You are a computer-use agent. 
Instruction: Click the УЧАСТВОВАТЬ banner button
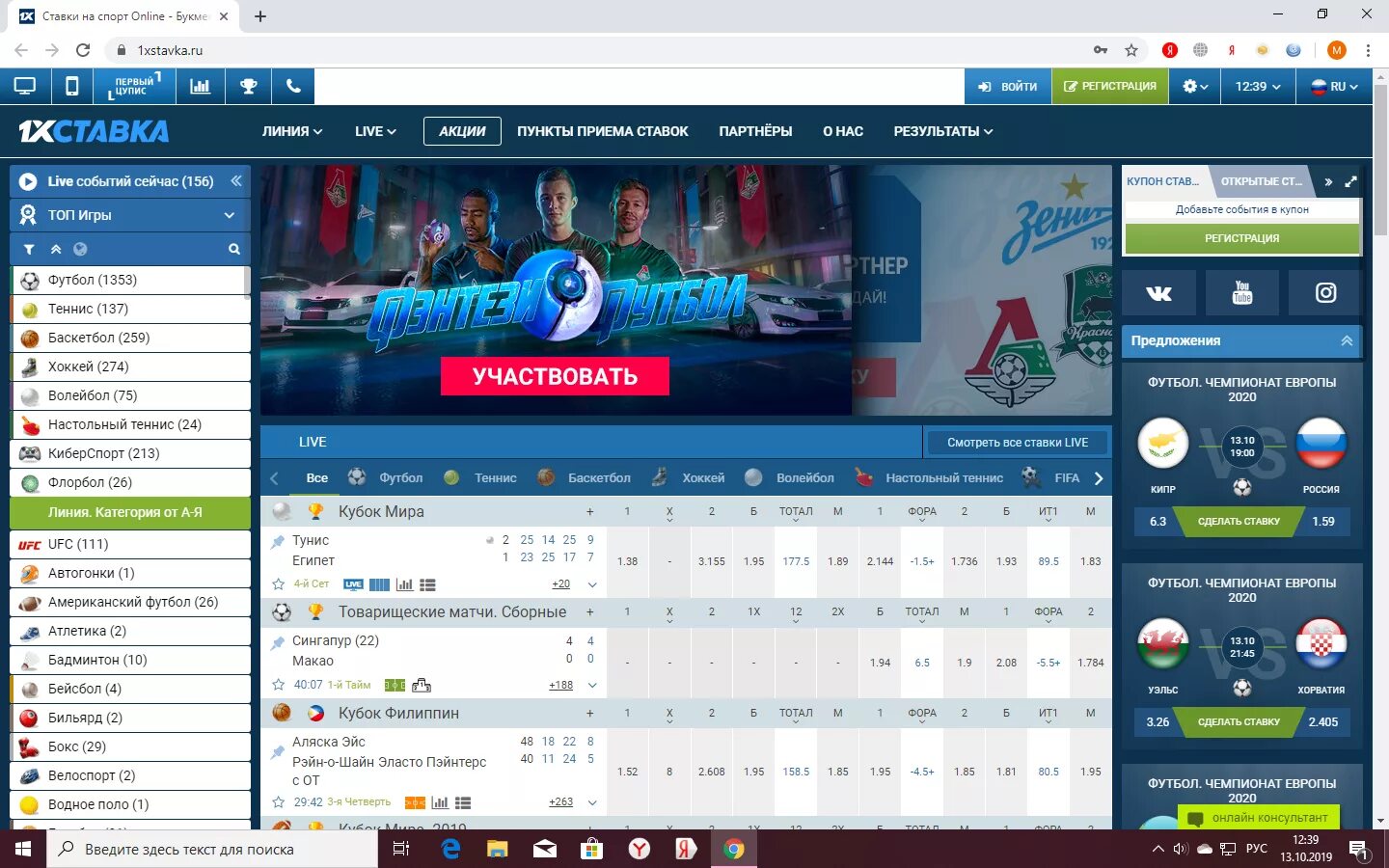(555, 376)
